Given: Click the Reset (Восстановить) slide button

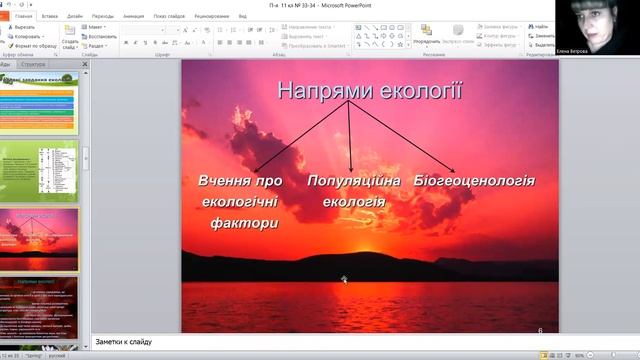Looking at the screenshot, I should coord(99,37).
